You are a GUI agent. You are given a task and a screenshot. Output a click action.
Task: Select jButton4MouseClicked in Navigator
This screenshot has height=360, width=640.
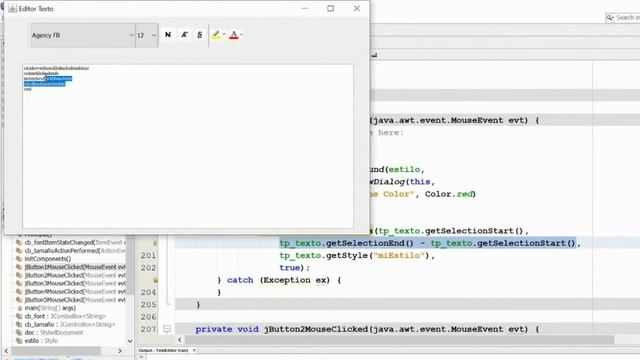(75, 291)
